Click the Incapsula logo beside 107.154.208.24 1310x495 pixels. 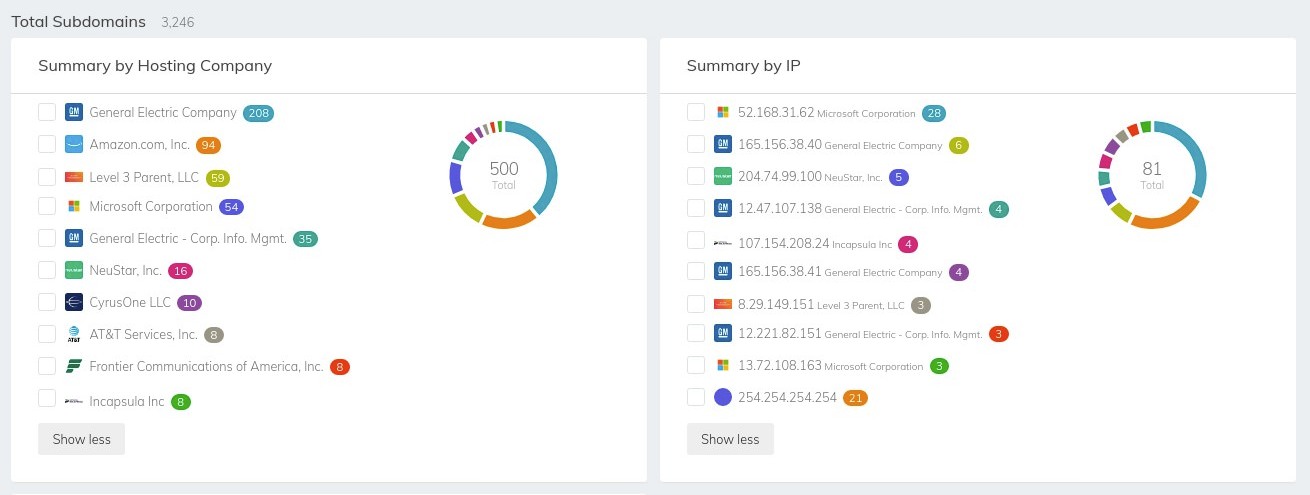pos(723,243)
